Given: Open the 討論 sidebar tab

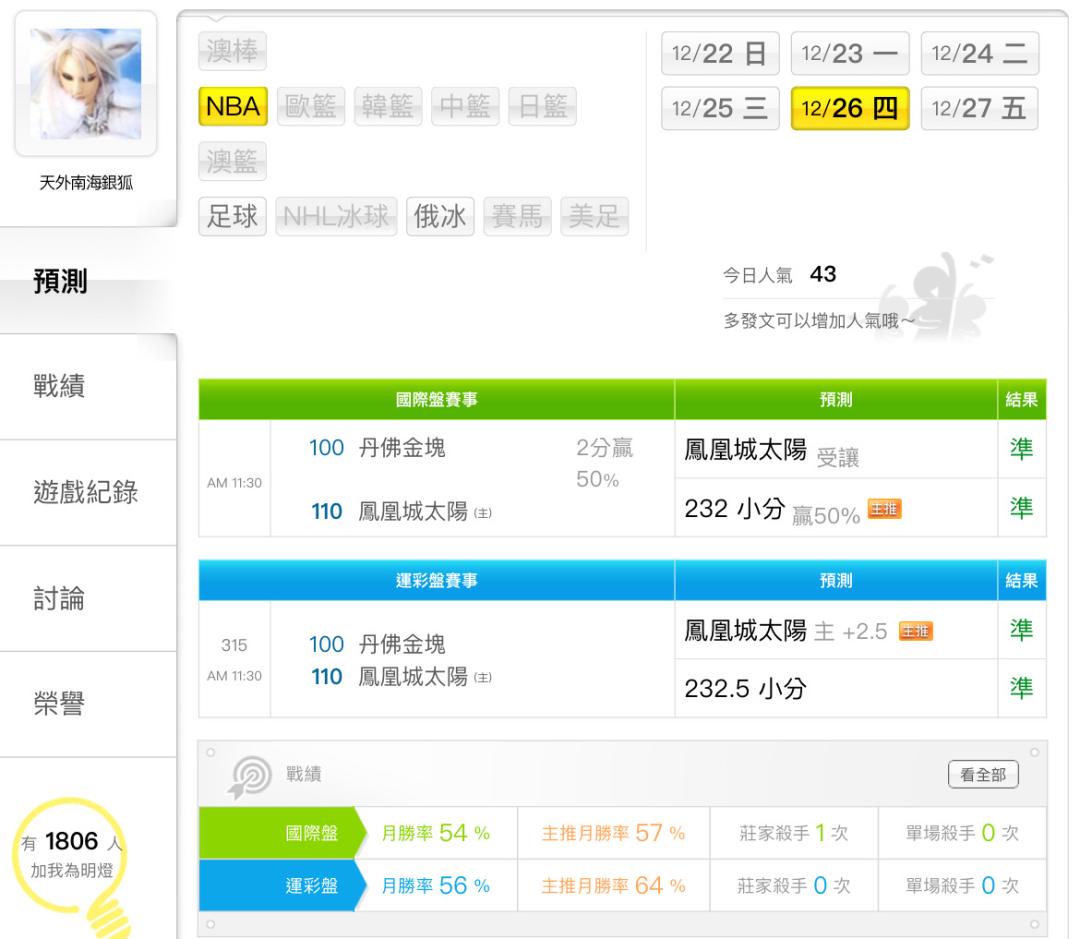Looking at the screenshot, I should pyautogui.click(x=88, y=598).
